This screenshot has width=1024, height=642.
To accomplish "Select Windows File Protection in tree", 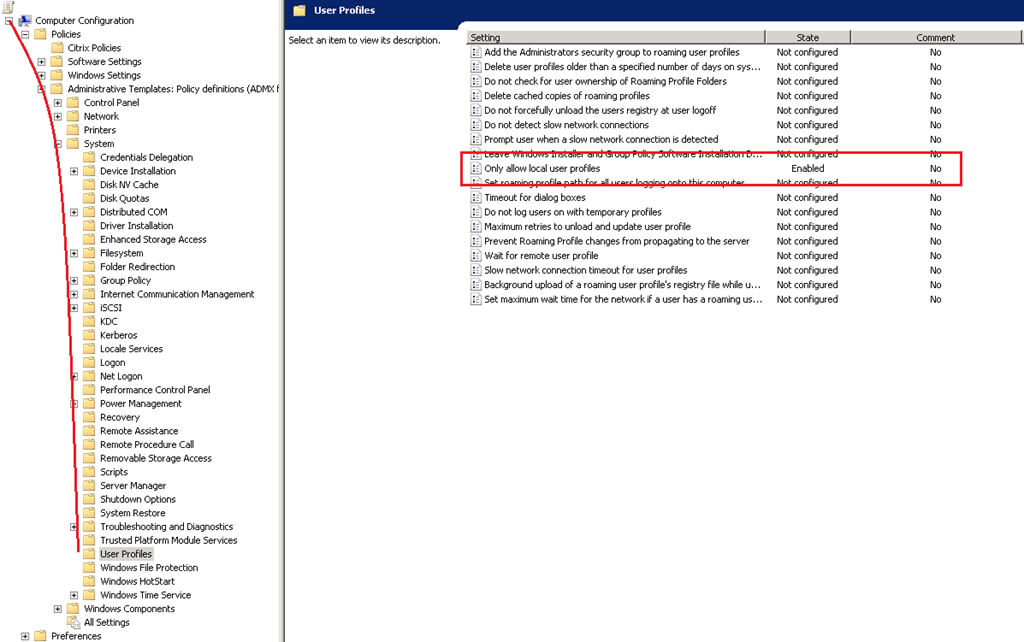I will pyautogui.click(x=149, y=568).
